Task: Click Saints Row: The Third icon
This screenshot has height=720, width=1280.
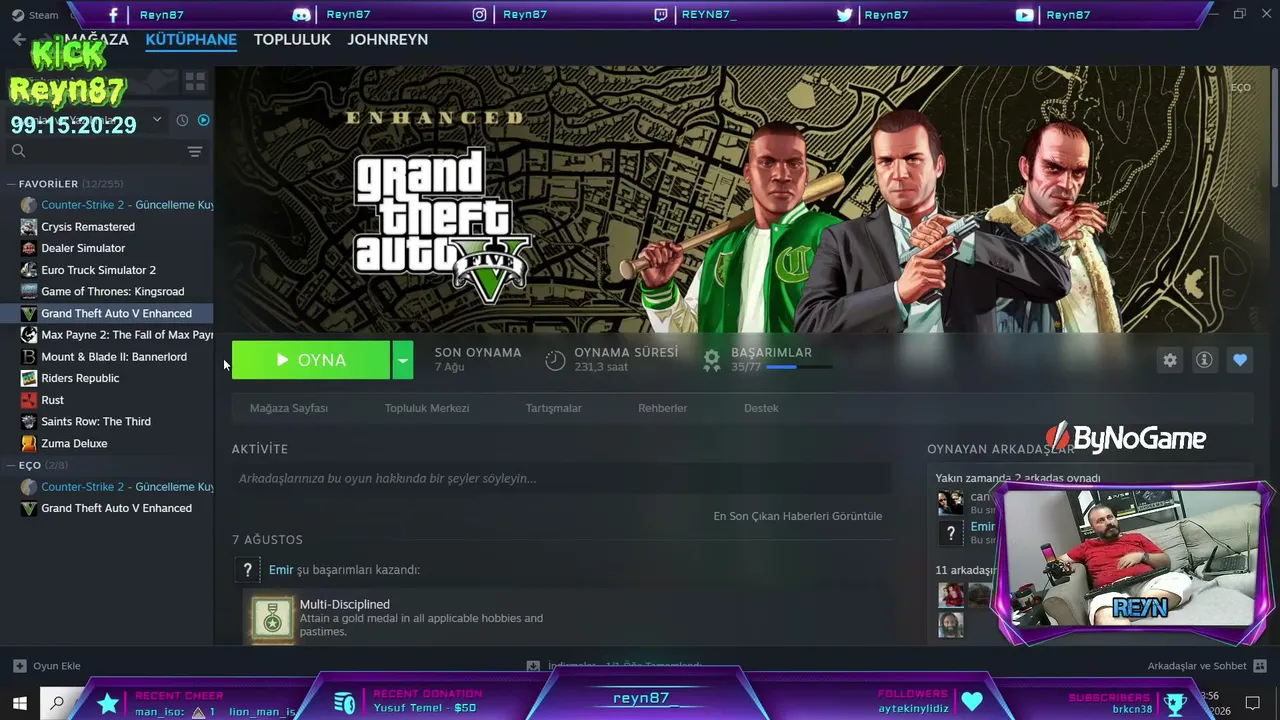Action: (29, 422)
